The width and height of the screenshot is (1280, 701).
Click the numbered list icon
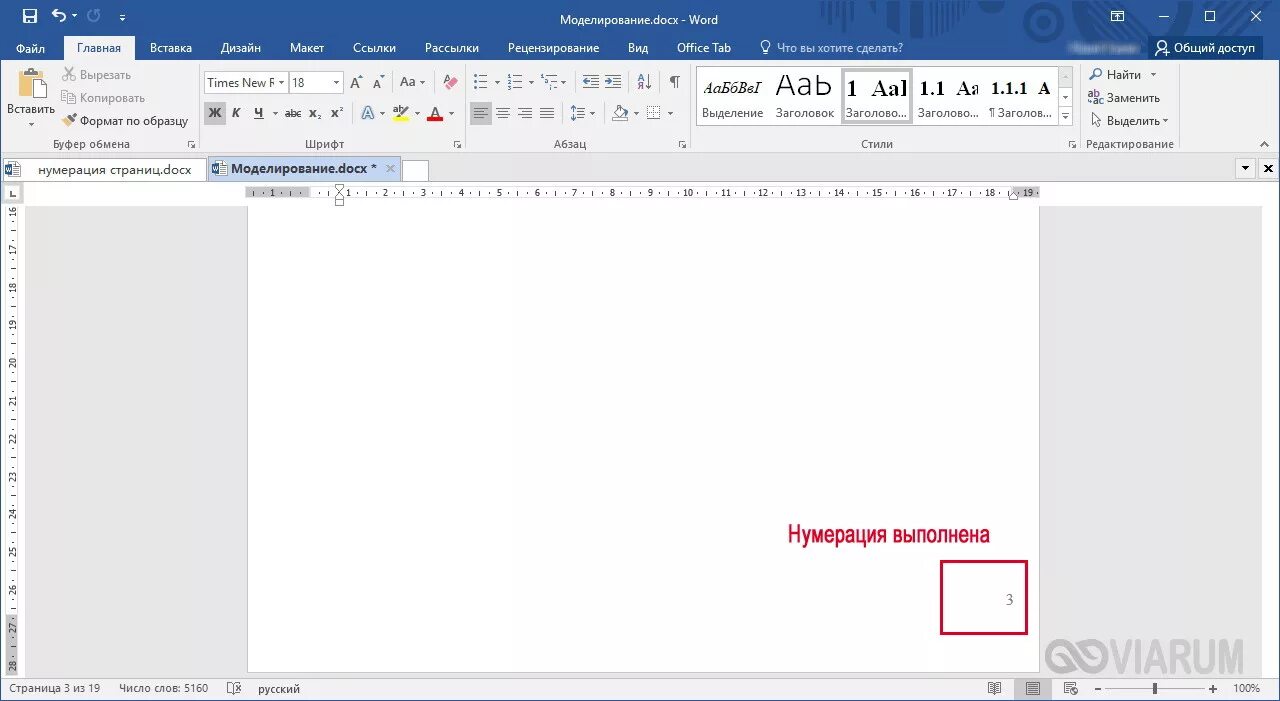515,83
